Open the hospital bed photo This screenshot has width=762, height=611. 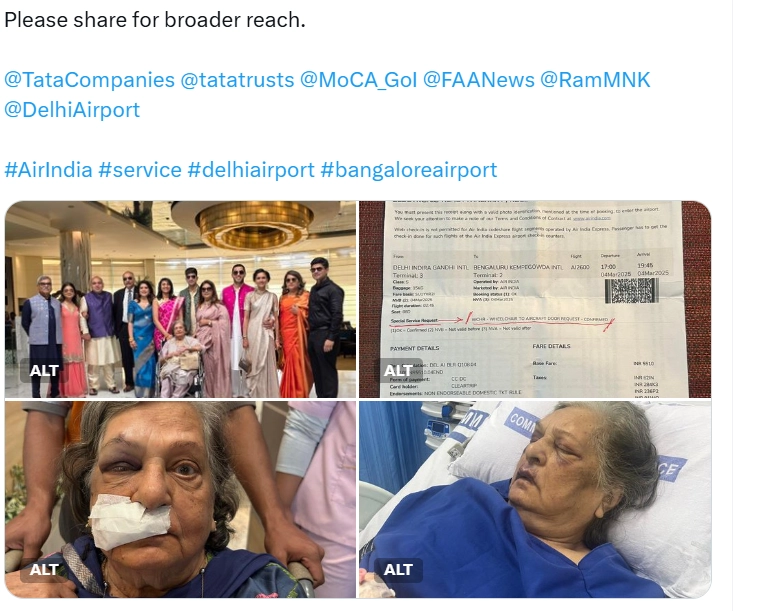pos(535,500)
